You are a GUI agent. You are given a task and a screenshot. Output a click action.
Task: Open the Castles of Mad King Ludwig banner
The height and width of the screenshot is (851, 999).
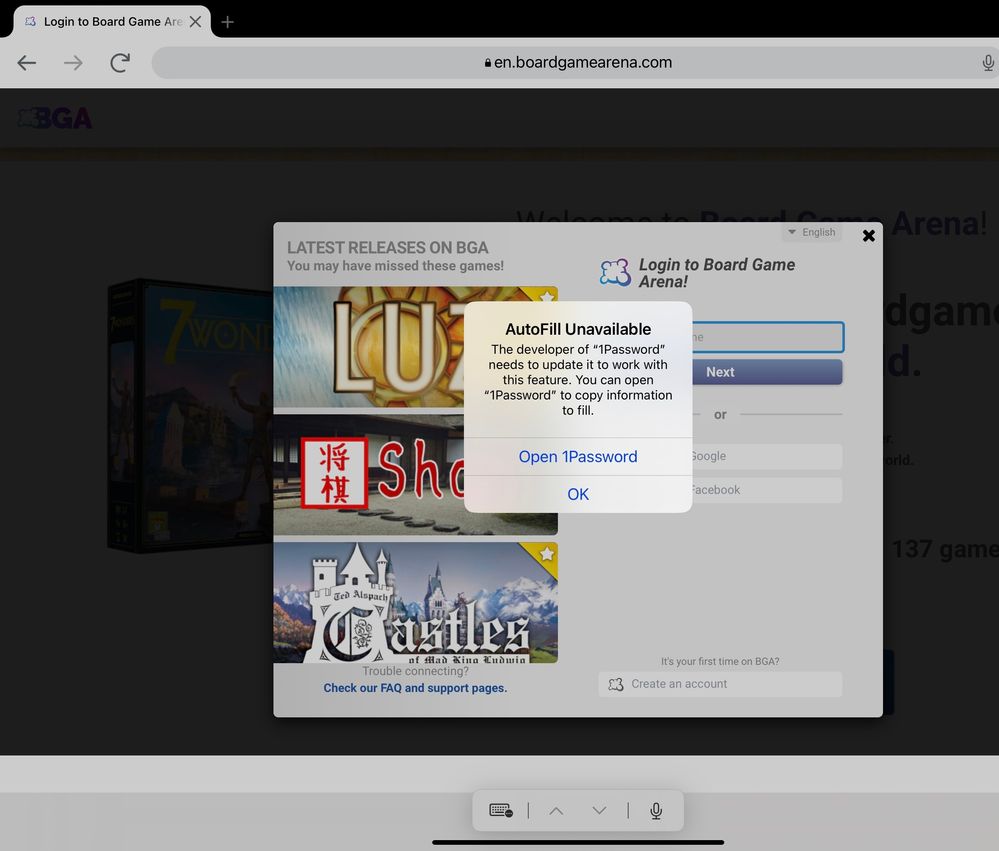click(415, 603)
